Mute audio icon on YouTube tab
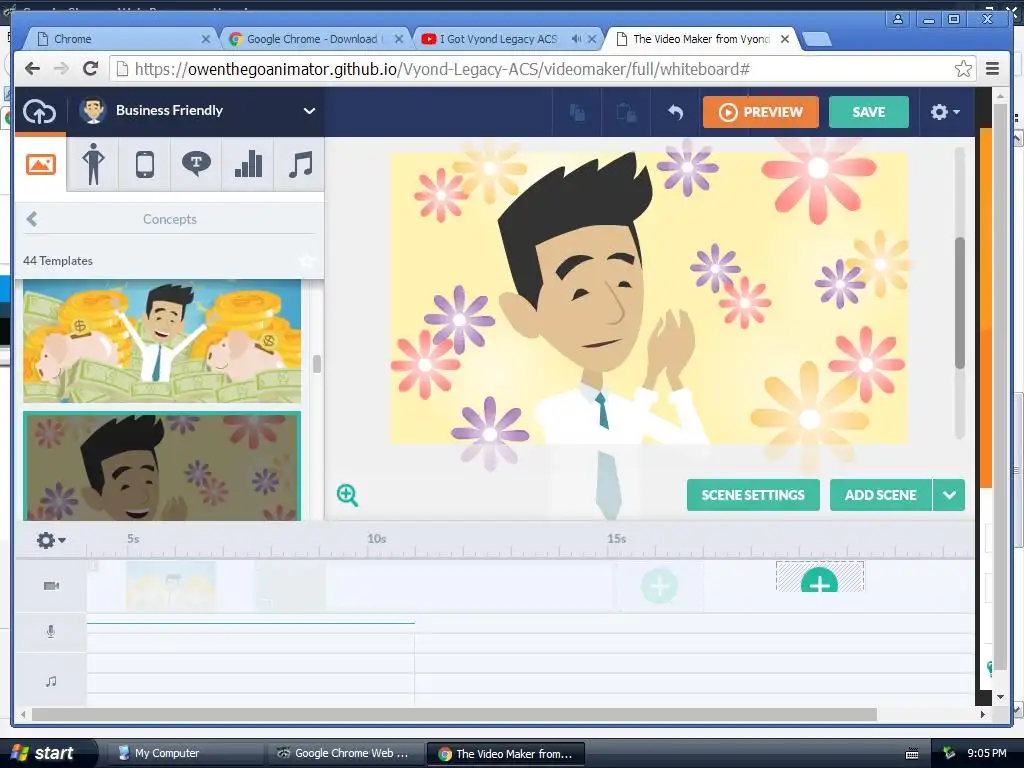 click(576, 39)
